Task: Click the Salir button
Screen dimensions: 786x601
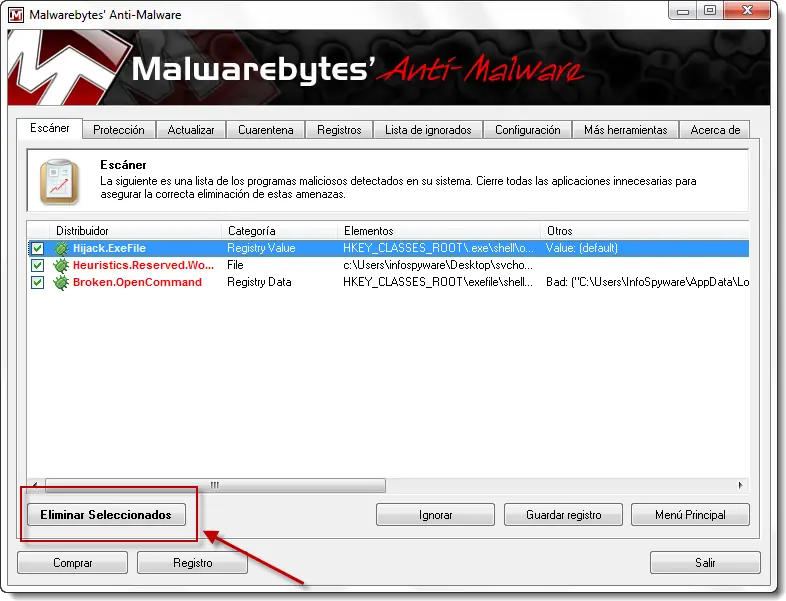Action: click(x=705, y=563)
